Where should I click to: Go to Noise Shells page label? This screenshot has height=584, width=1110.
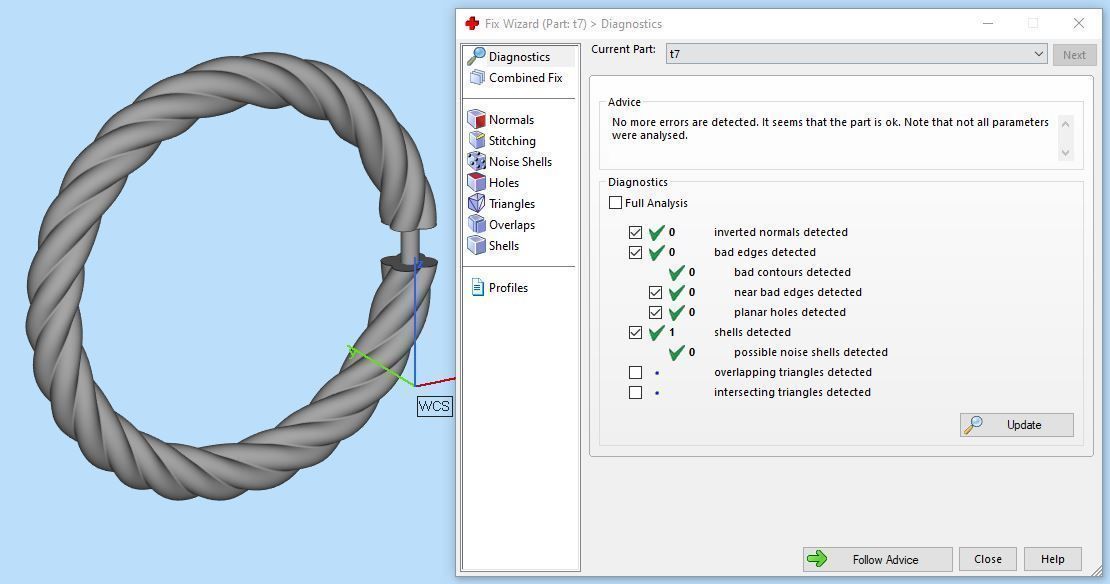tap(520, 161)
